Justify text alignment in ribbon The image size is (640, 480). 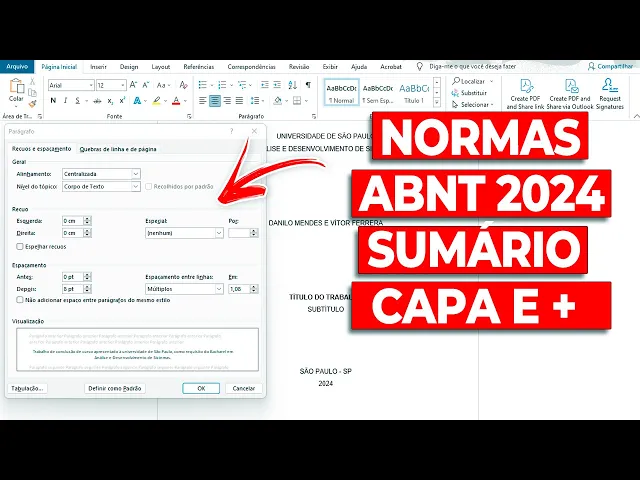pos(240,100)
